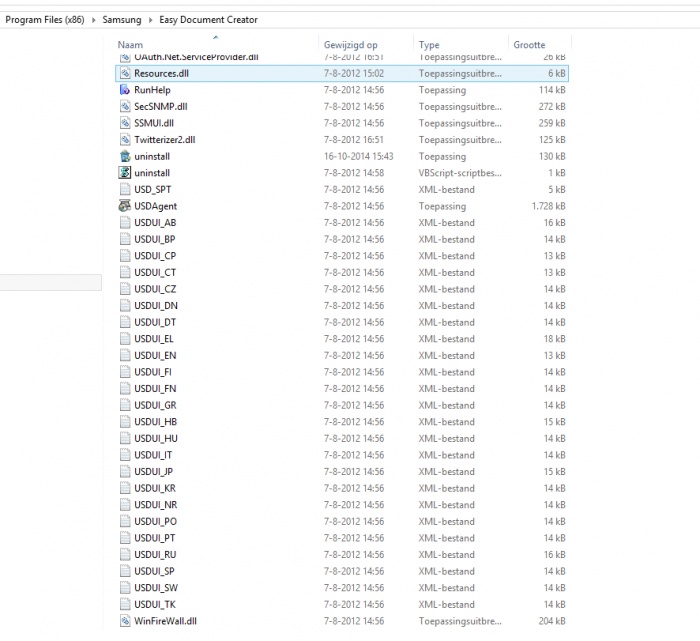Click the 1.728 kB size of USDAgent
This screenshot has width=700, height=641.
point(548,206)
